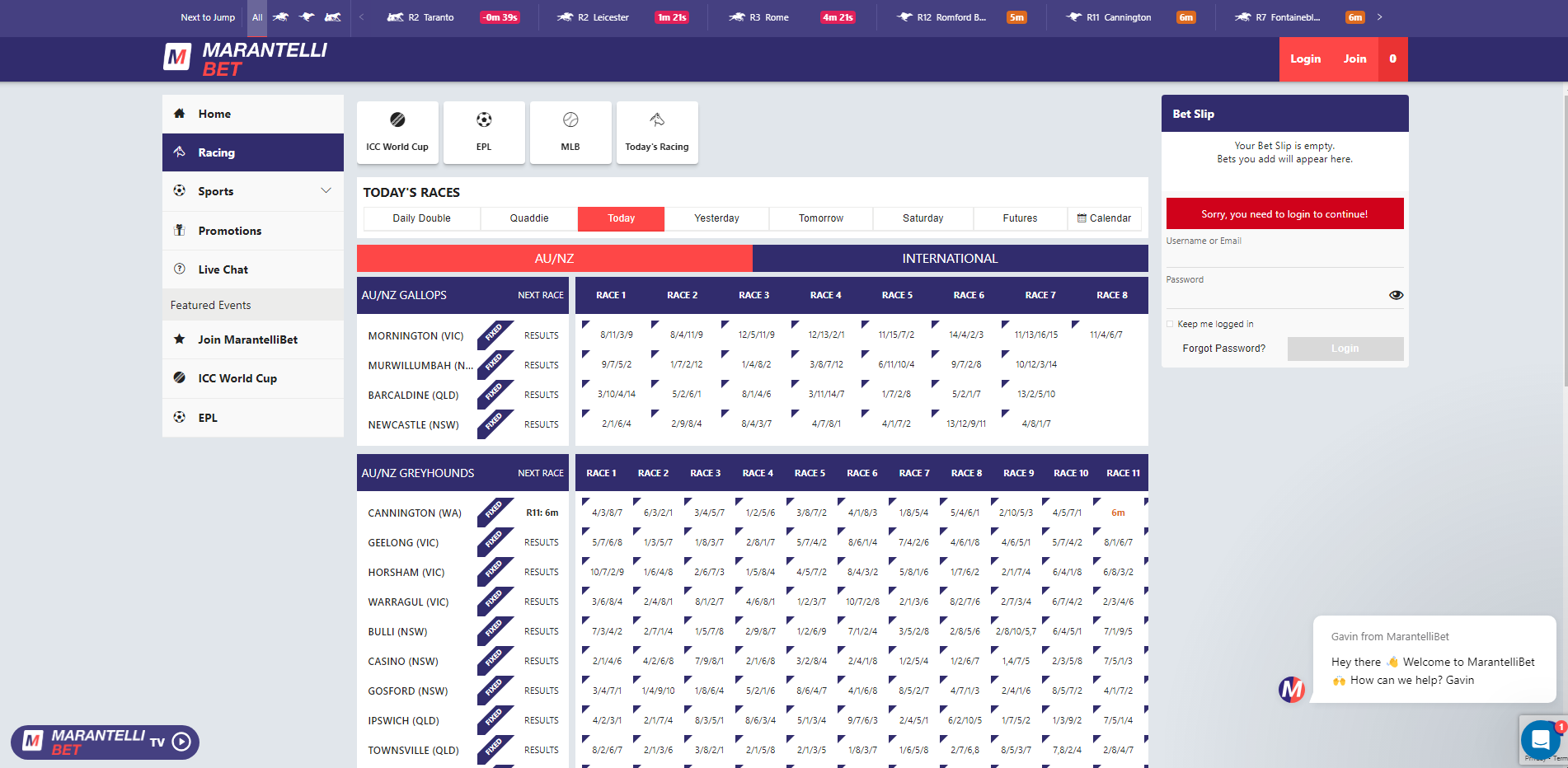Click Cannington Race 11 6m countdown cell
The width and height of the screenshot is (1568, 768).
coord(1118,513)
